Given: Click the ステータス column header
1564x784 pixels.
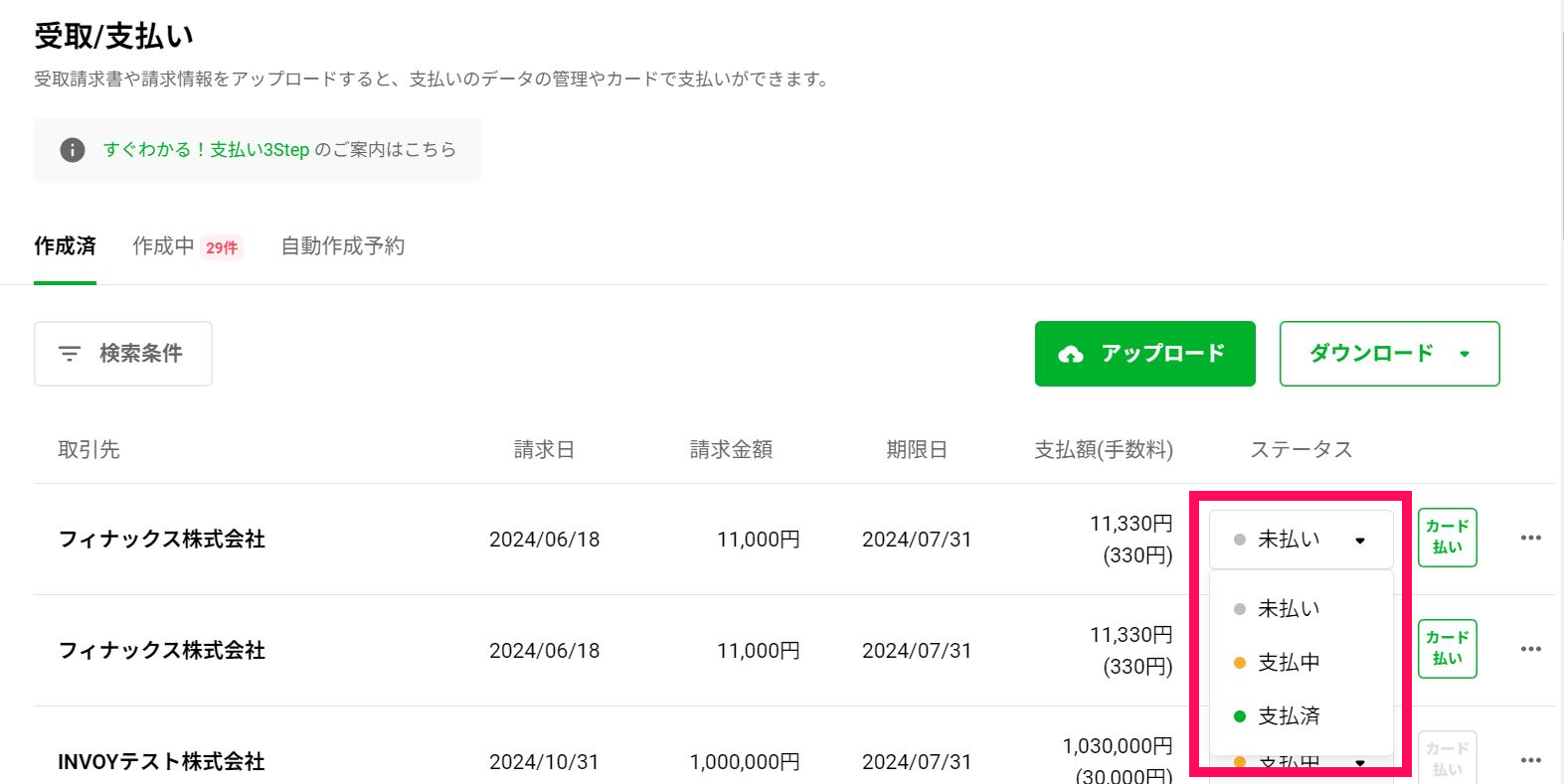Looking at the screenshot, I should (1302, 450).
